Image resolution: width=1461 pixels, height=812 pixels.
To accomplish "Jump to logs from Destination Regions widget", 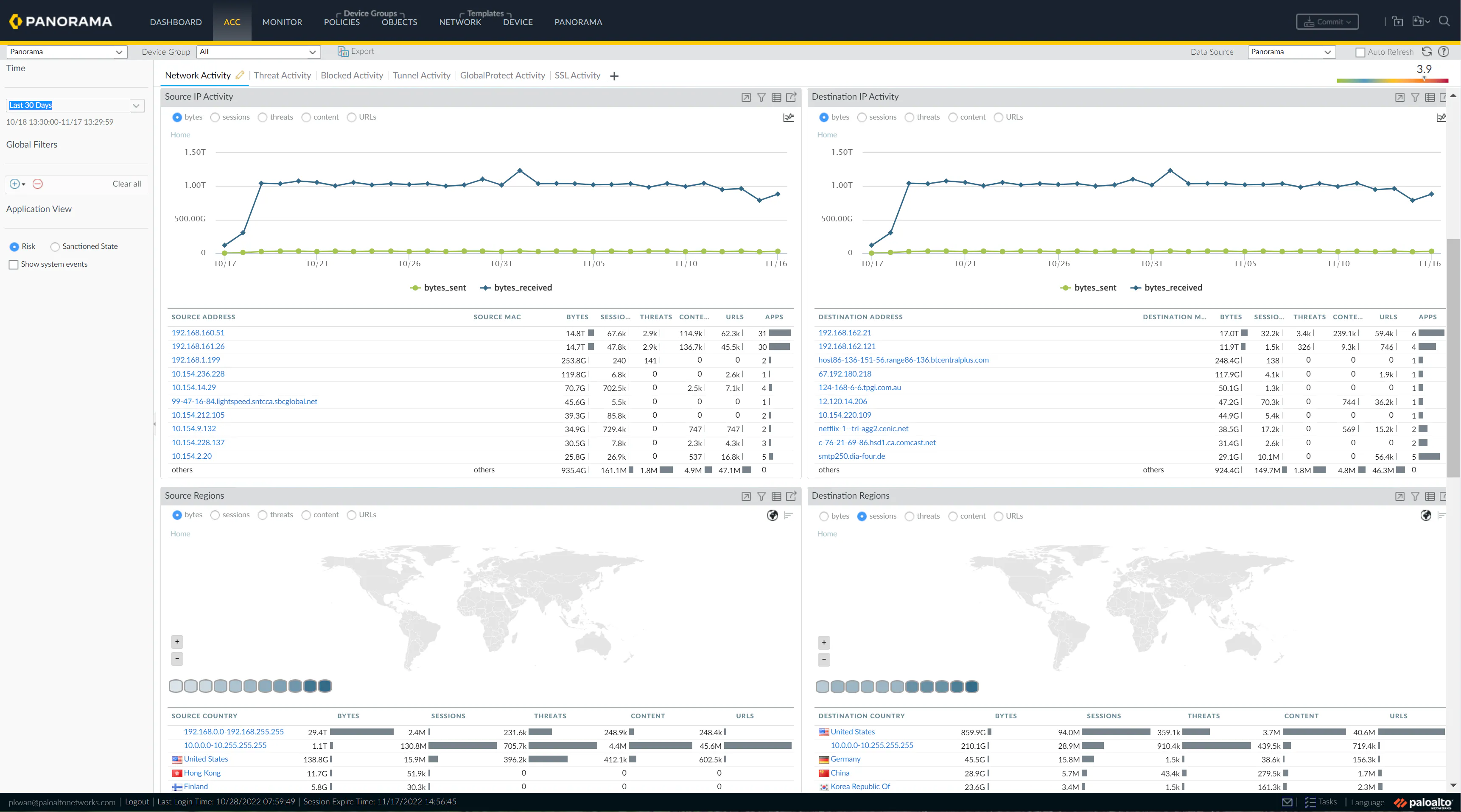I will (x=1444, y=496).
